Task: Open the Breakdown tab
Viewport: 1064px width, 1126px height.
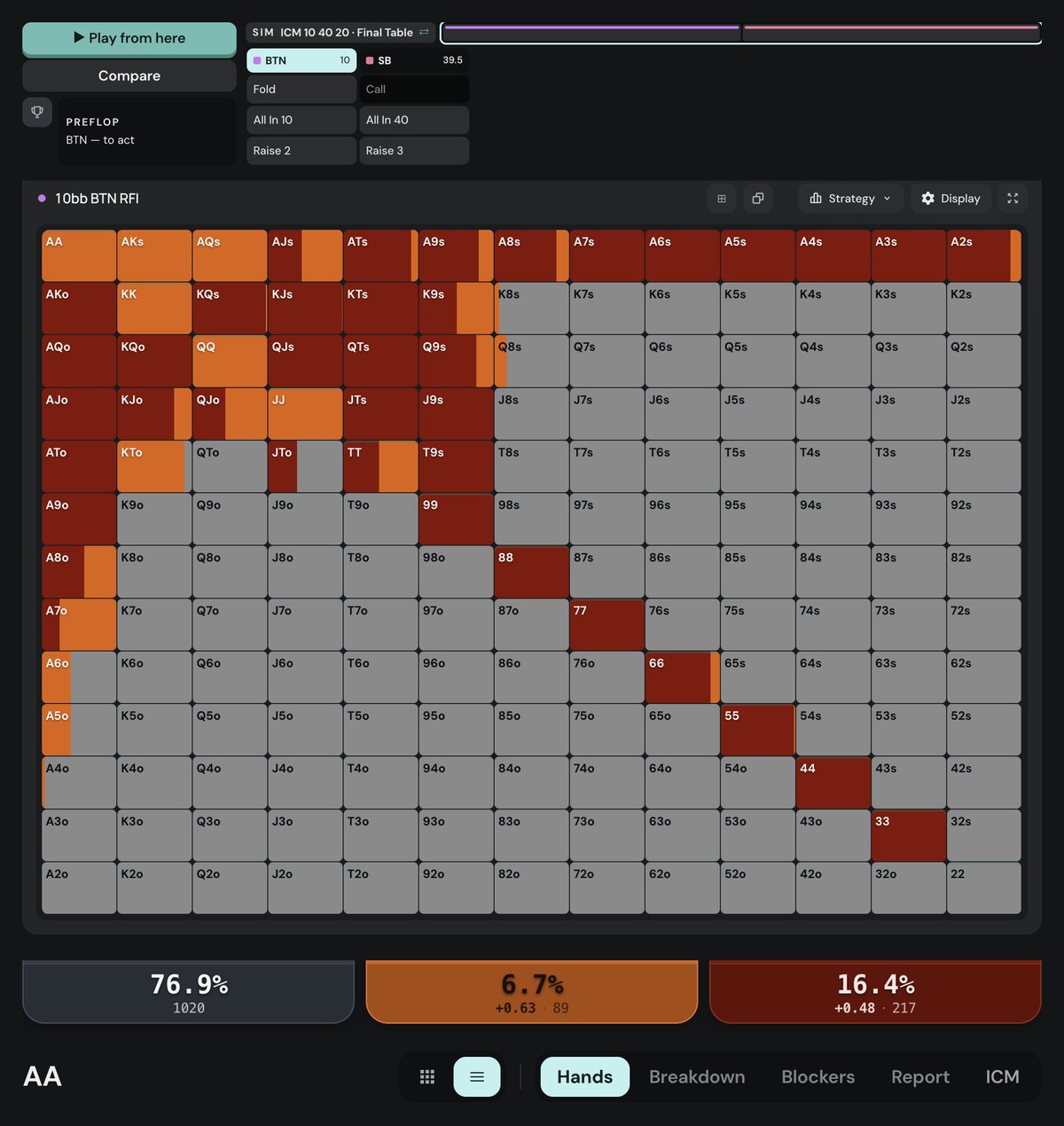Action: point(697,1076)
